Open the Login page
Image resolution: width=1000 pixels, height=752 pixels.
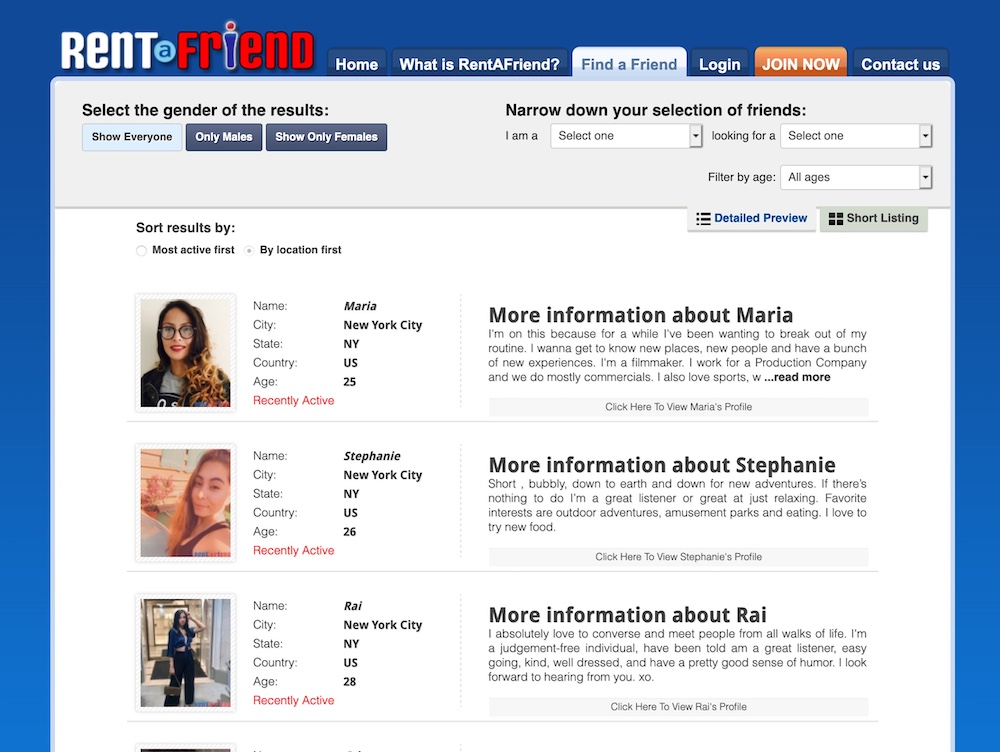(x=718, y=63)
